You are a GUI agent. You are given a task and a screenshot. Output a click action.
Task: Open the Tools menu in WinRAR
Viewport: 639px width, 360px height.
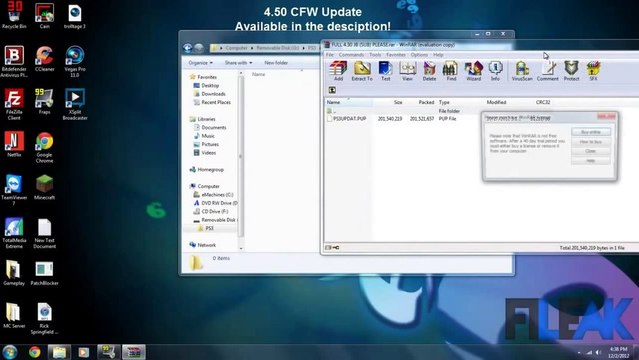click(375, 55)
